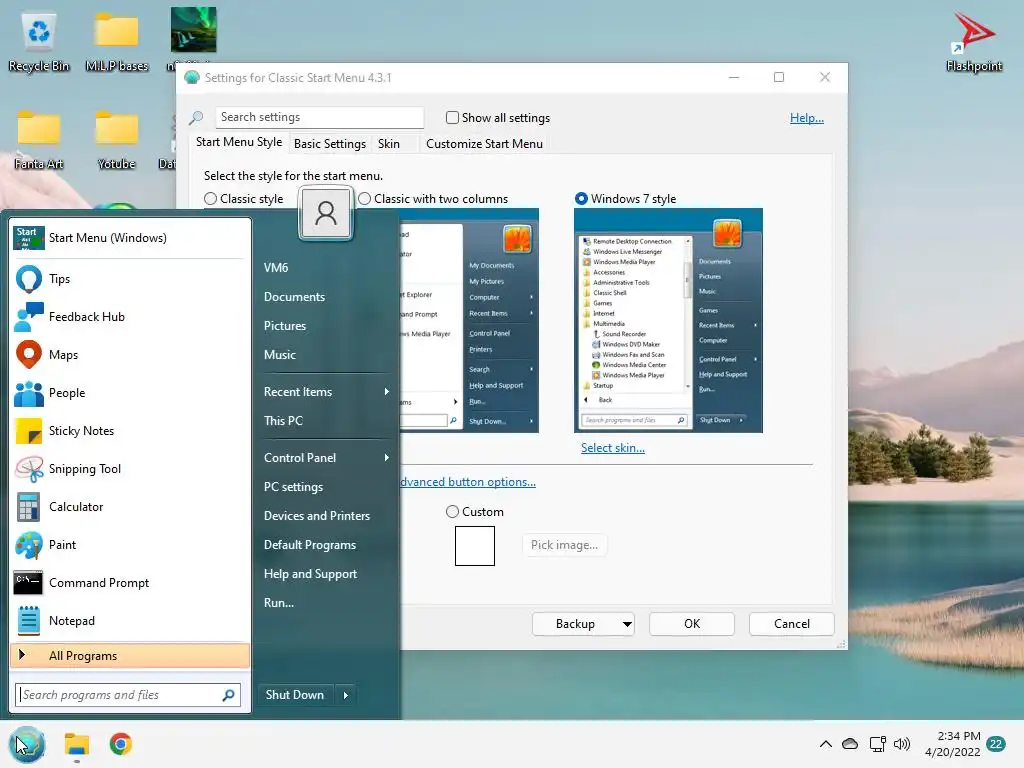Select Windows 7 style radio button
1024x768 pixels.
pyautogui.click(x=581, y=199)
